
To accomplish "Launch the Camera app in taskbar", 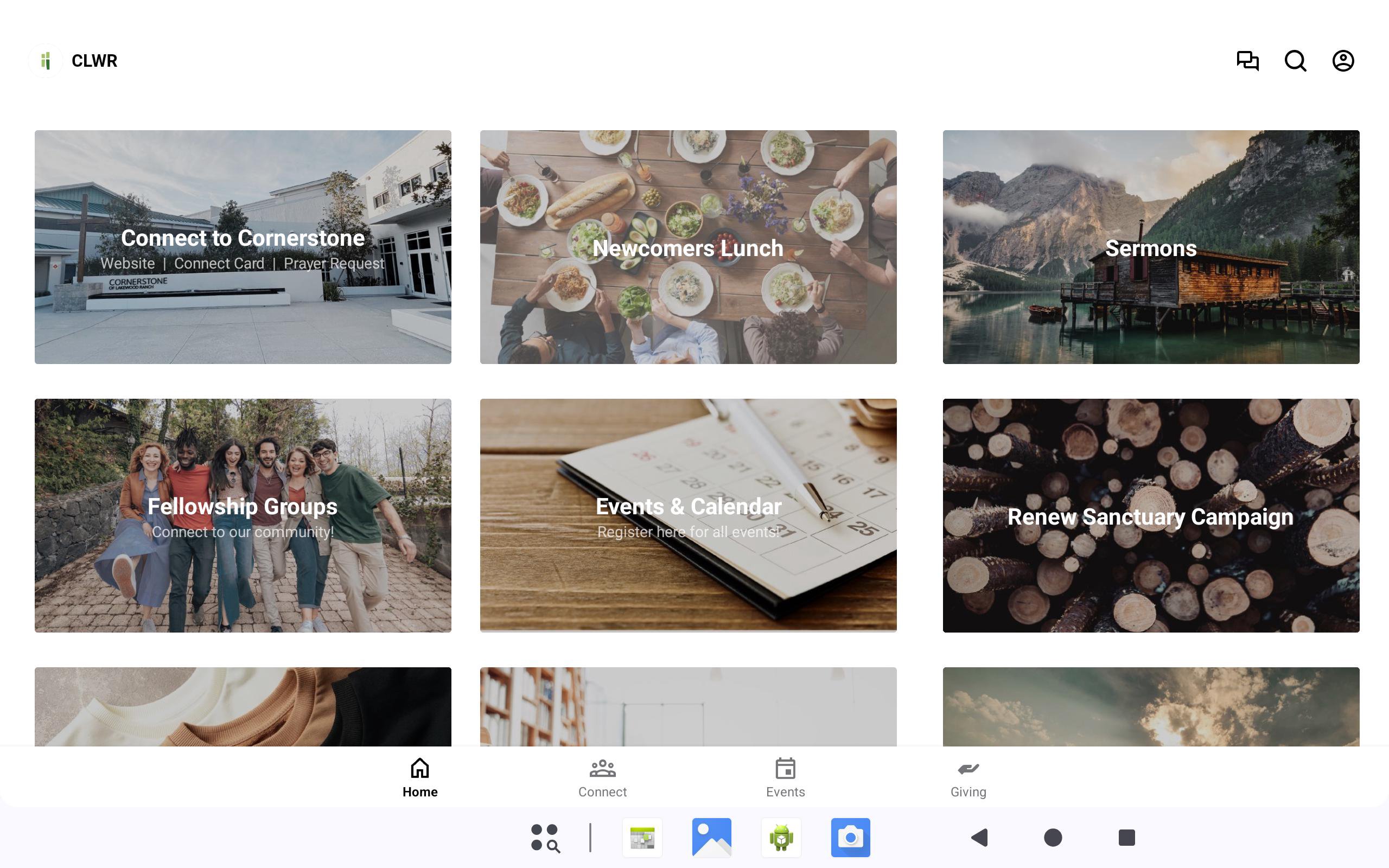I will tap(850, 838).
